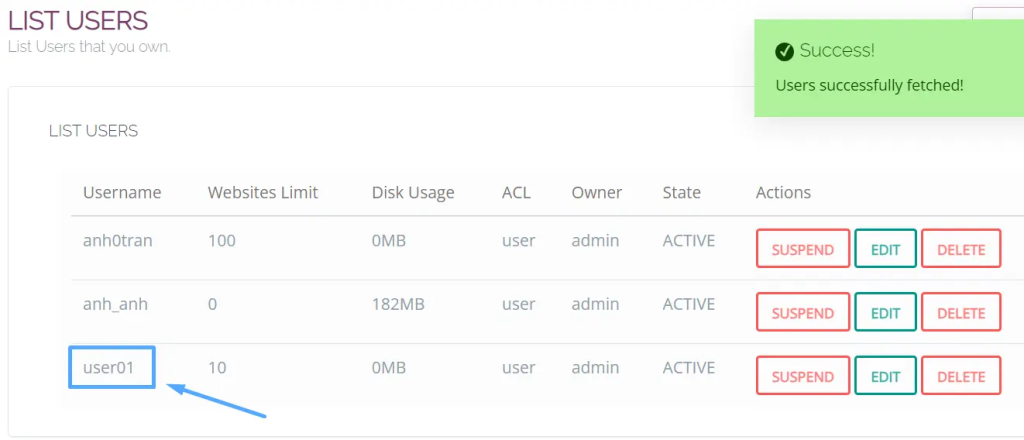Image resolution: width=1024 pixels, height=440 pixels.
Task: Suspend the anh0tran user
Action: 803,249
